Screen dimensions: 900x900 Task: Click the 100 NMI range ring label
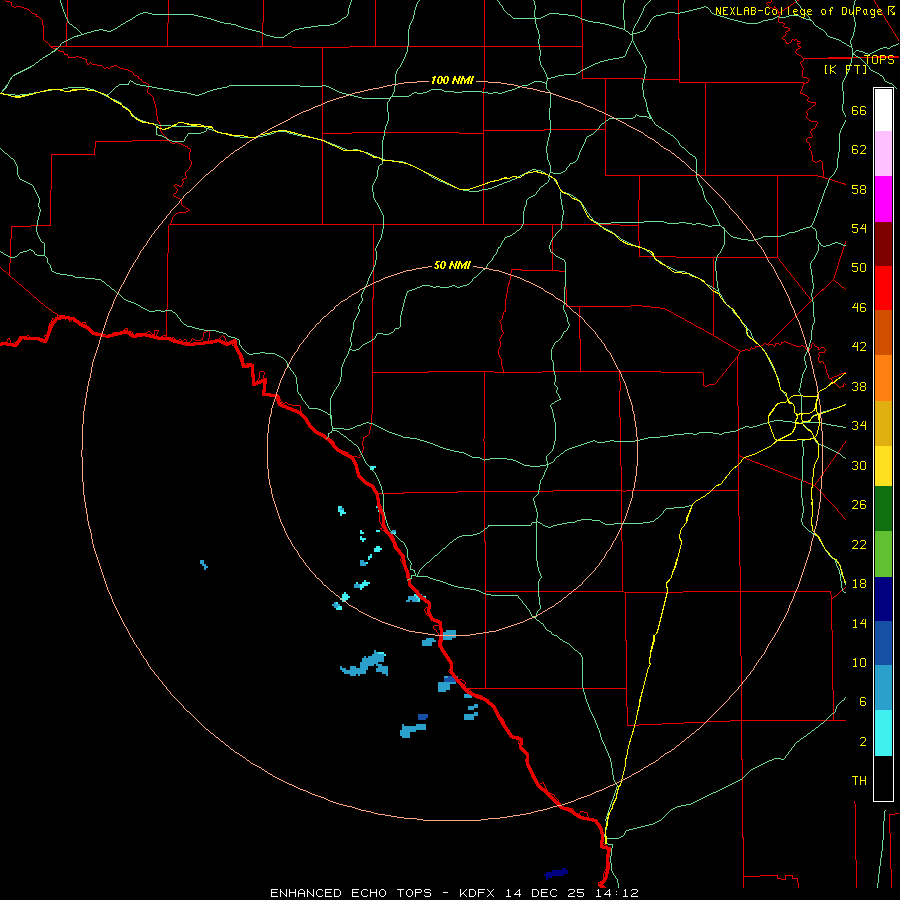click(452, 80)
